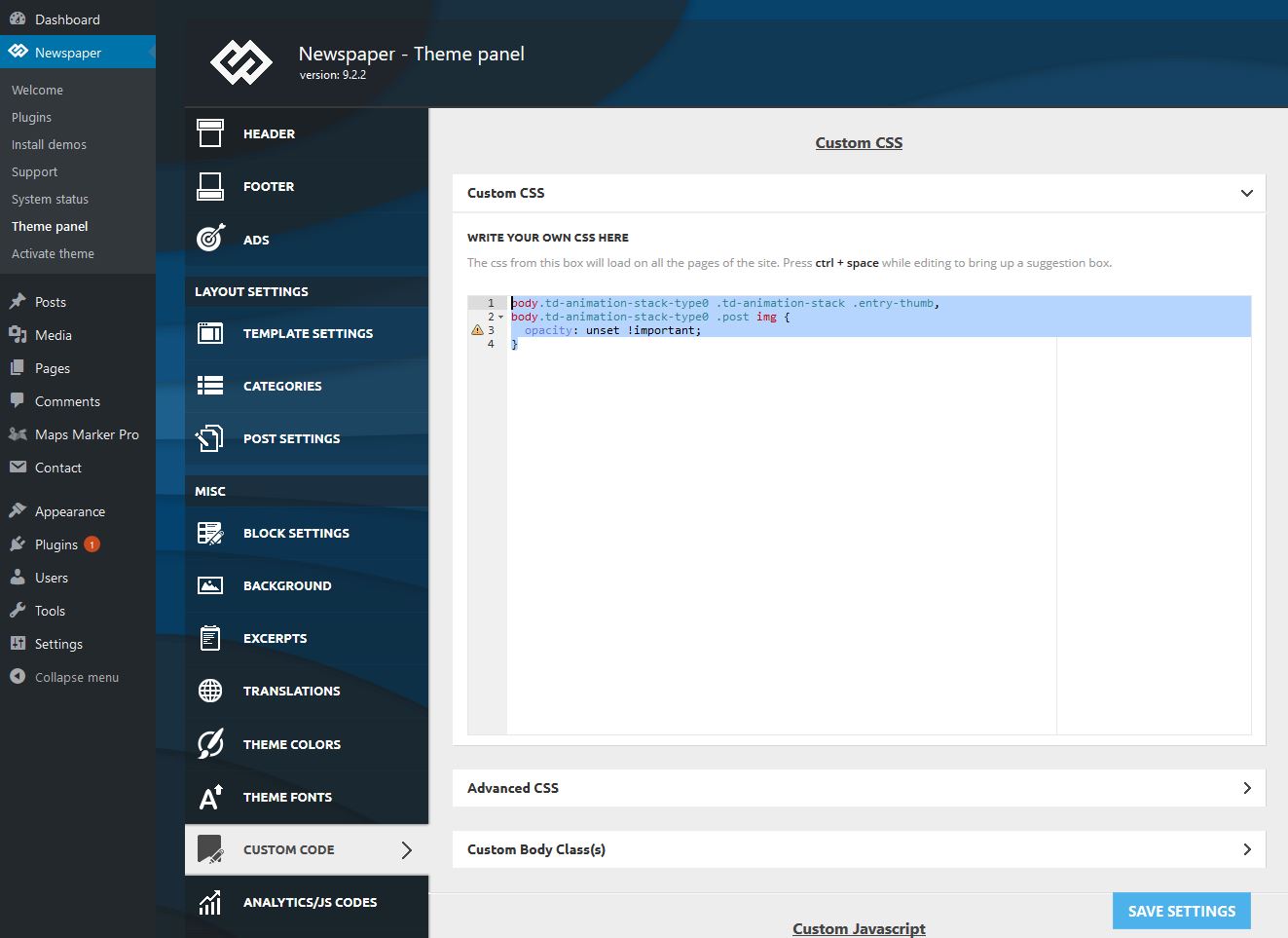Click the Ads target icon
Image resolution: width=1288 pixels, height=938 pixels.
[x=210, y=239]
